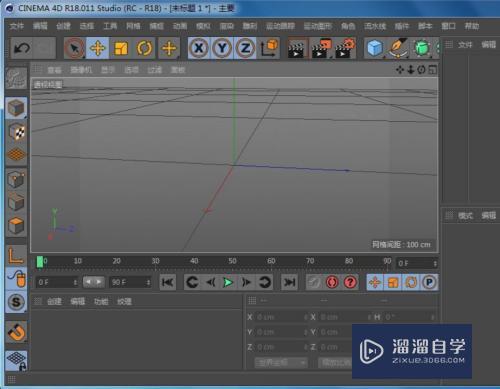Screen dimensions: 500x389
Task: Click the 0 F start frame field
Action: tap(57, 282)
